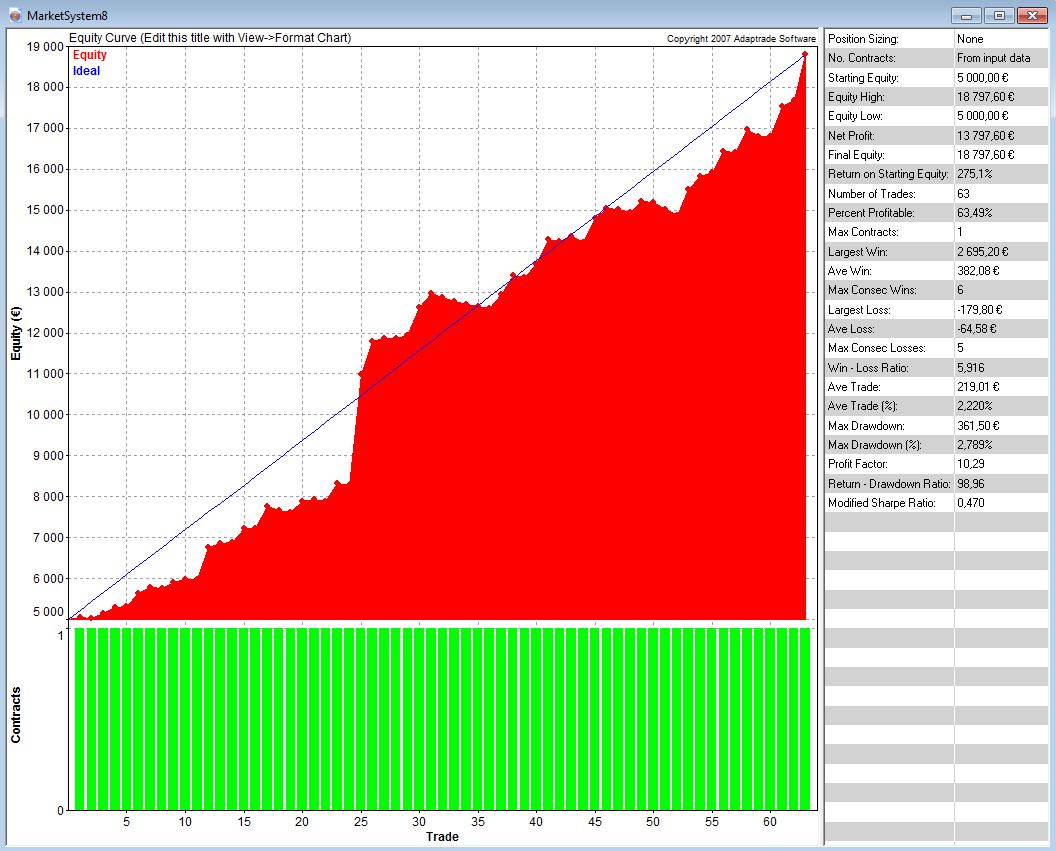This screenshot has height=851, width=1056.
Task: Select the Max Drawdown (%) row label
Action: point(874,445)
